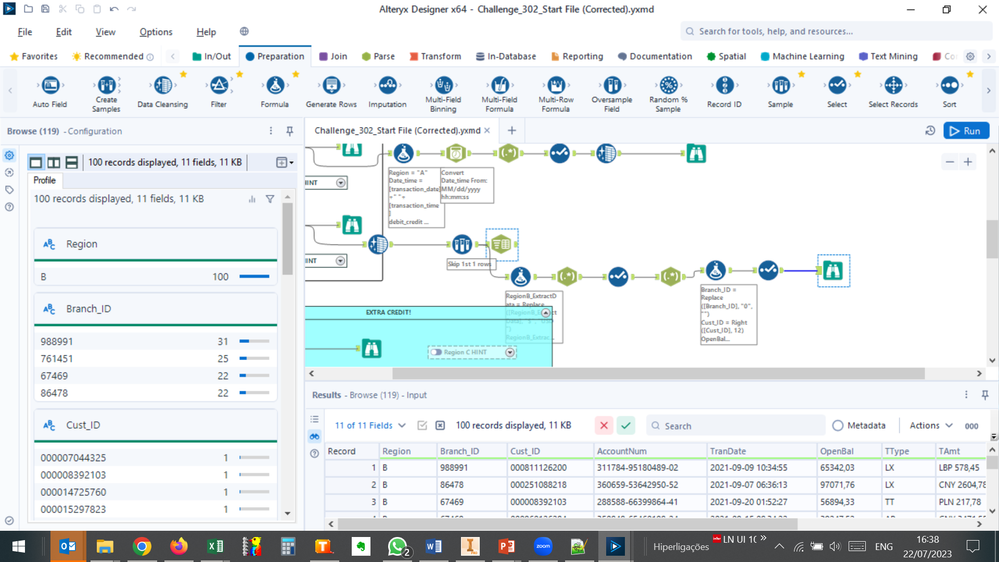The image size is (999, 562).
Task: Click the Text To Columns tool on canvas
Action: [501, 244]
